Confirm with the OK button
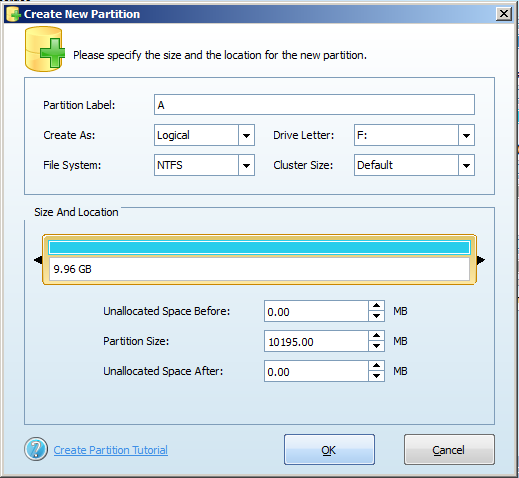This screenshot has height=478, width=519. click(x=329, y=449)
